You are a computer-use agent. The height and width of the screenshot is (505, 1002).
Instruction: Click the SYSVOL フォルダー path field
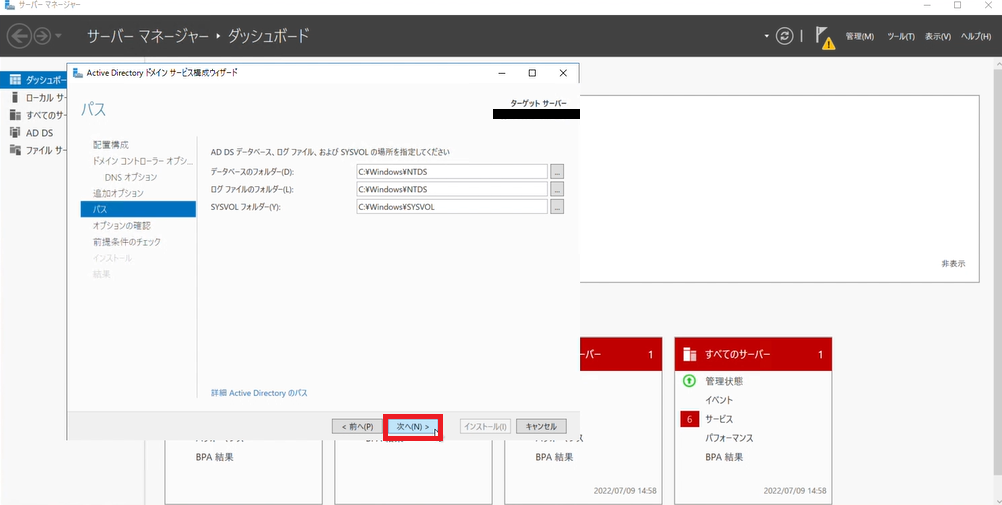(452, 206)
